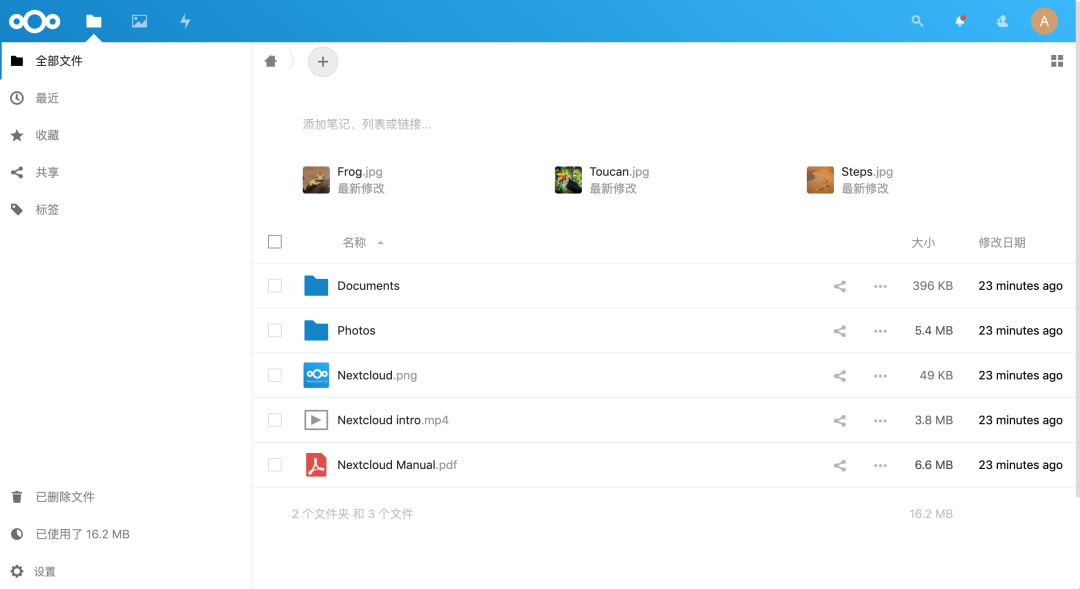
Task: Open the search magnifier
Action: click(917, 21)
